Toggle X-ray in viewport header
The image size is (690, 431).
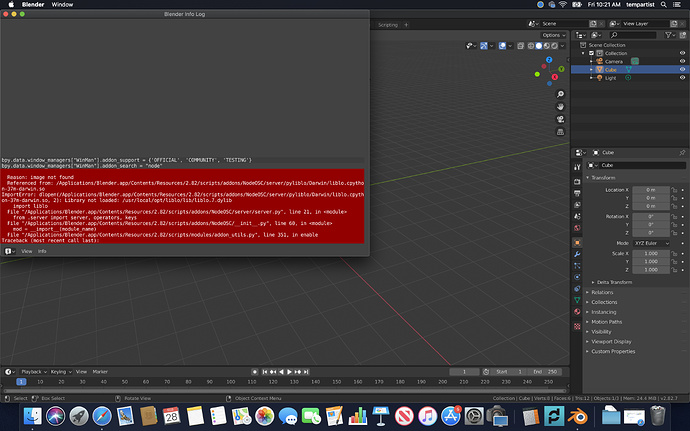coord(520,46)
